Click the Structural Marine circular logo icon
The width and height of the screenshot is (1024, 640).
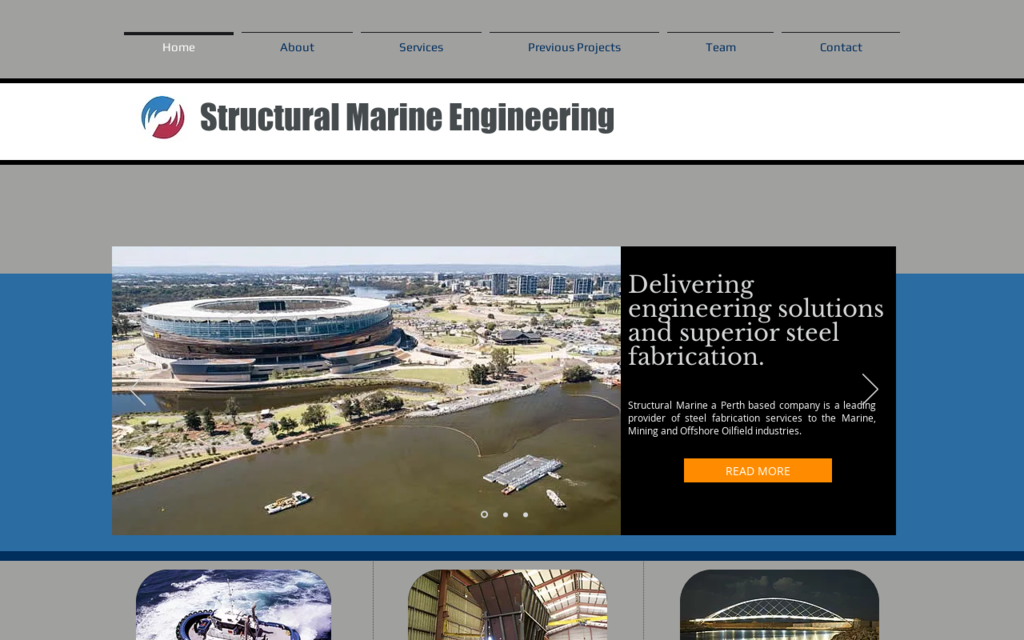click(x=162, y=117)
